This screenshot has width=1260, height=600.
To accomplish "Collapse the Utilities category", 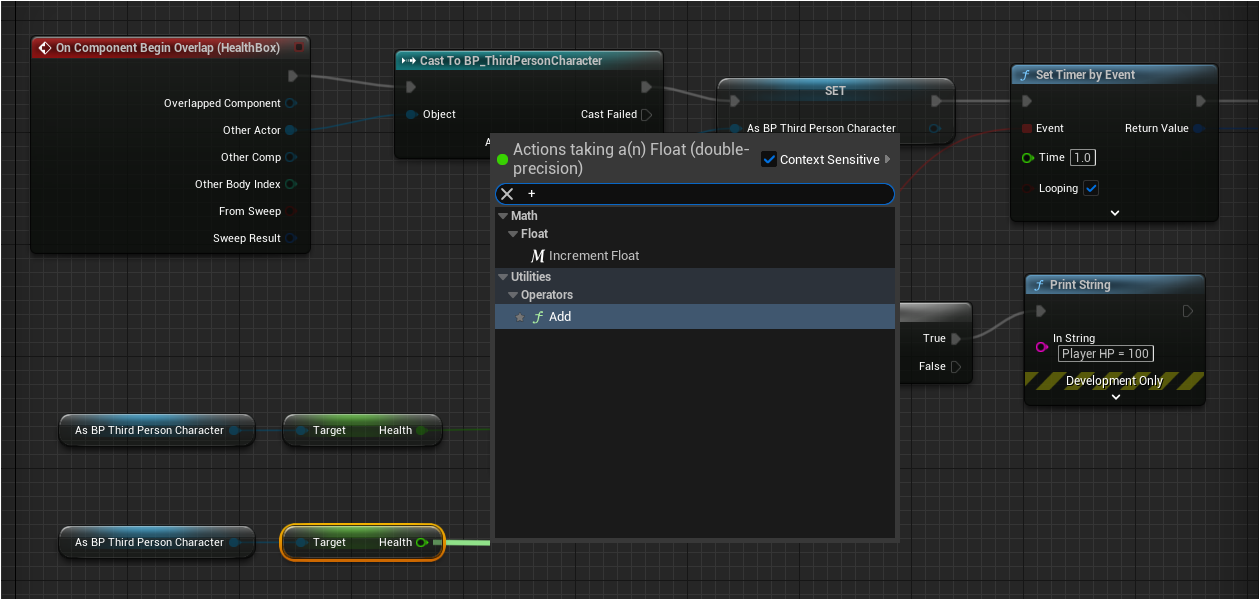I will (503, 277).
